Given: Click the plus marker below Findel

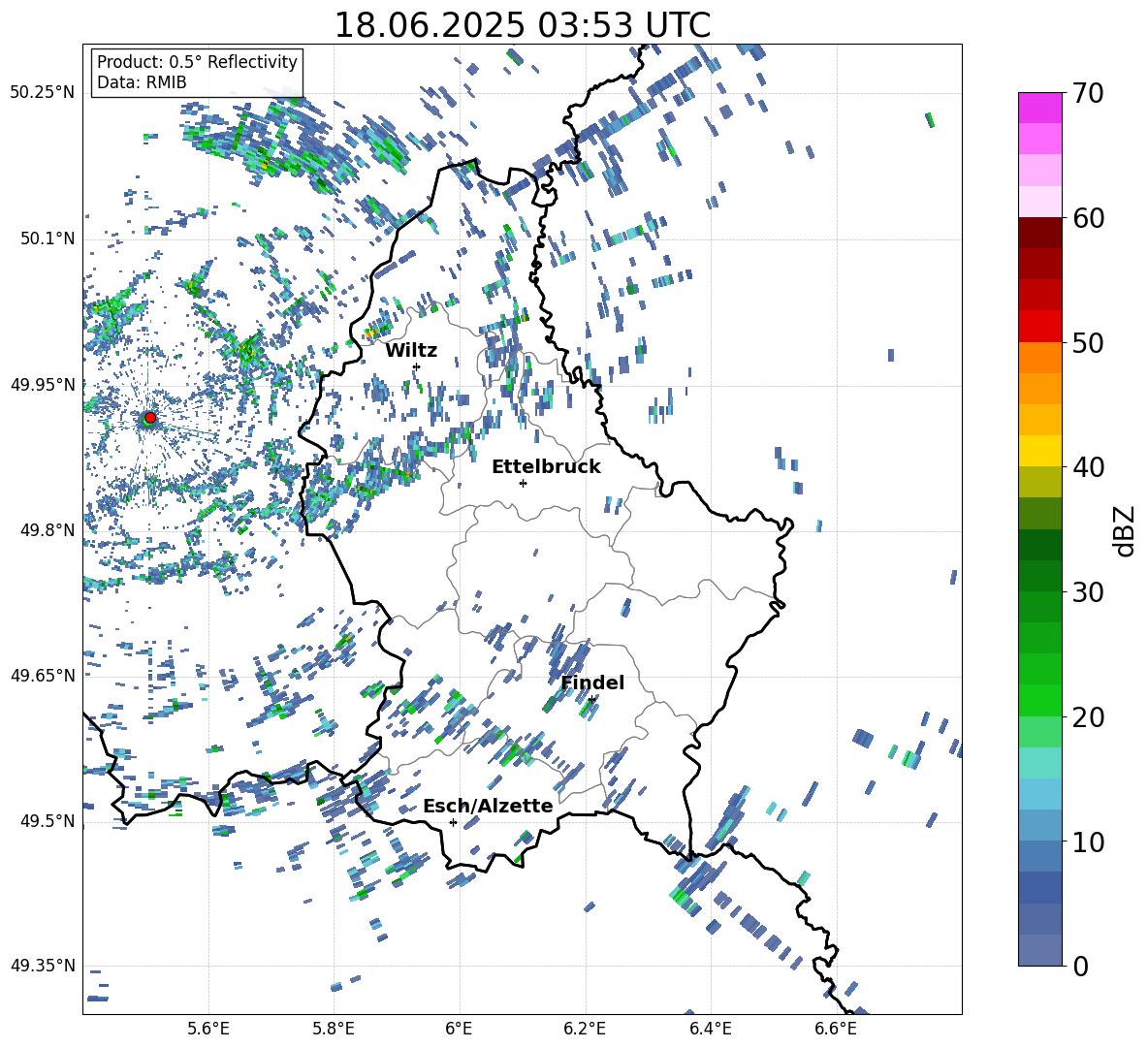Looking at the screenshot, I should [x=591, y=699].
